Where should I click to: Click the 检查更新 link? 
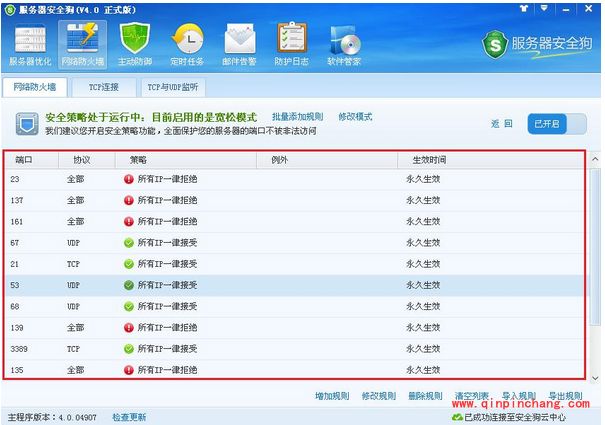(129, 417)
